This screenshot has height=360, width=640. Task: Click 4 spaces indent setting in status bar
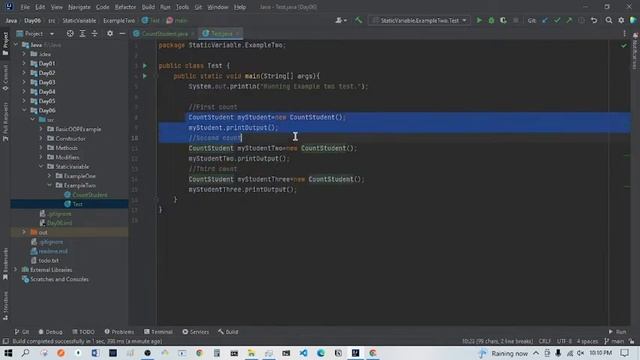pos(587,341)
